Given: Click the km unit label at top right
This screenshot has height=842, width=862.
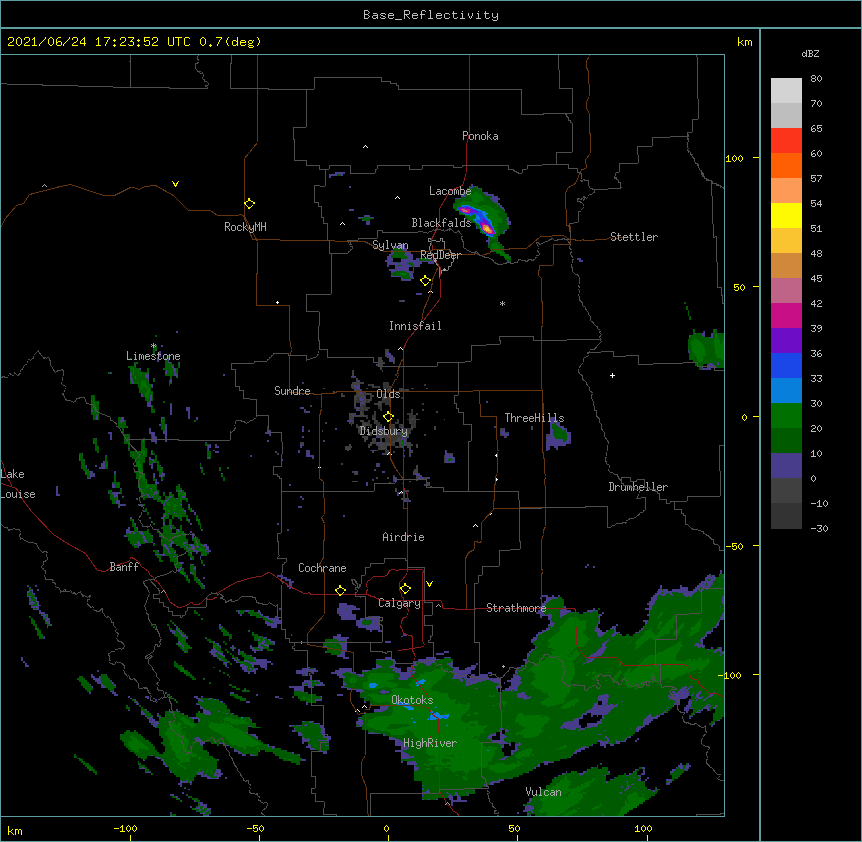Looking at the screenshot, I should 744,42.
